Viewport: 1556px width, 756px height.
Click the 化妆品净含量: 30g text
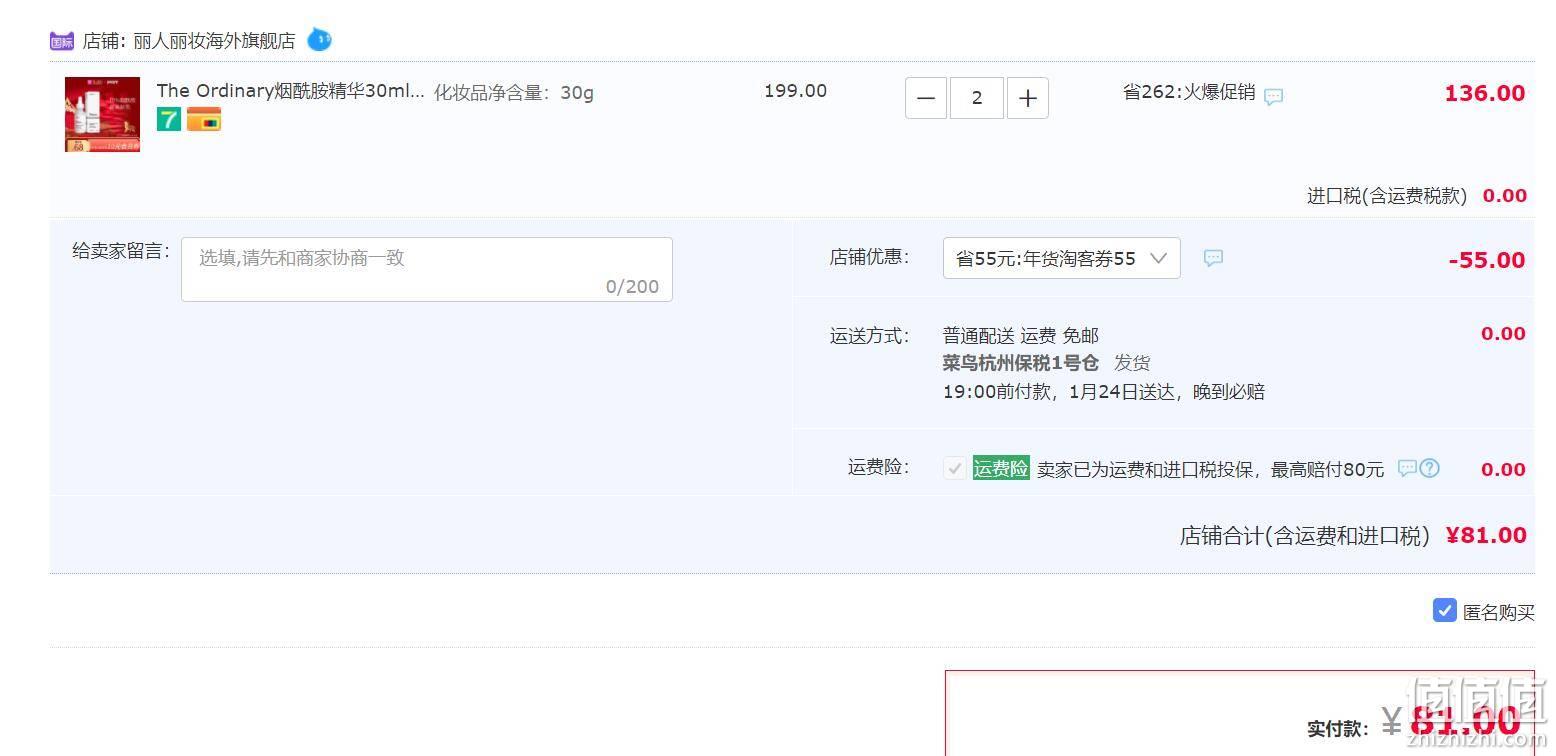[x=514, y=92]
